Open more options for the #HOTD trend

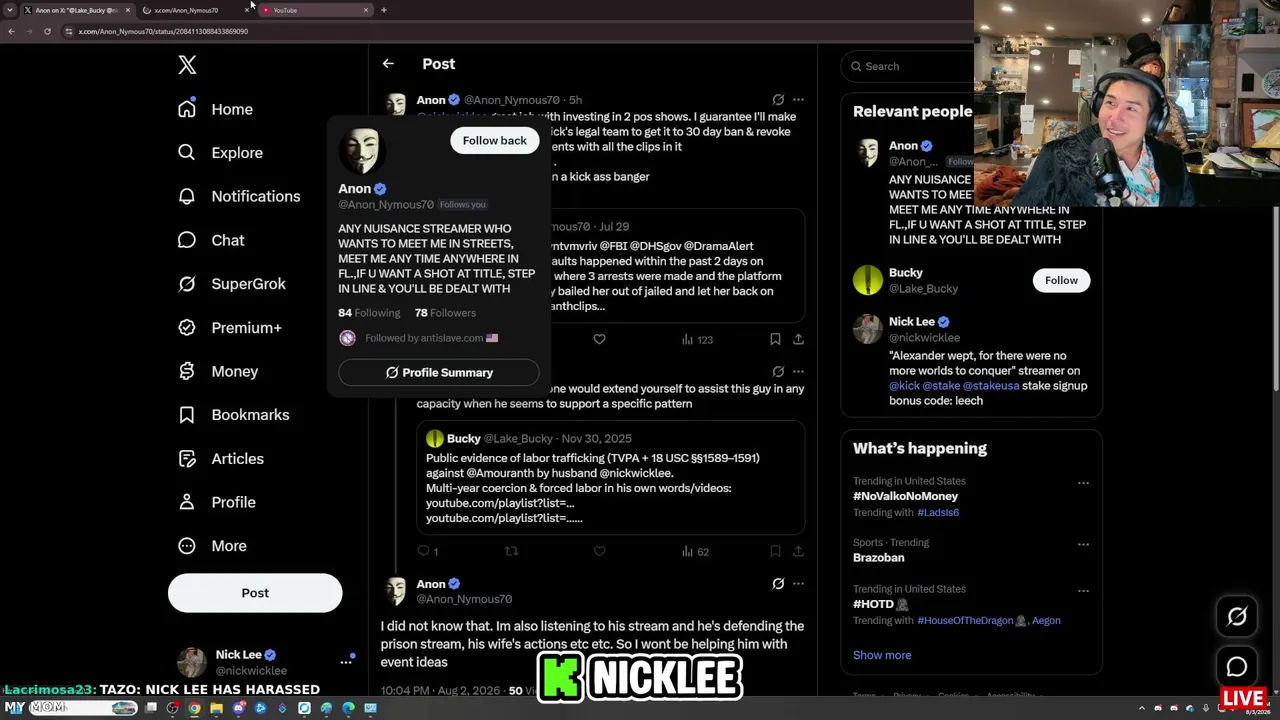[x=1083, y=591]
